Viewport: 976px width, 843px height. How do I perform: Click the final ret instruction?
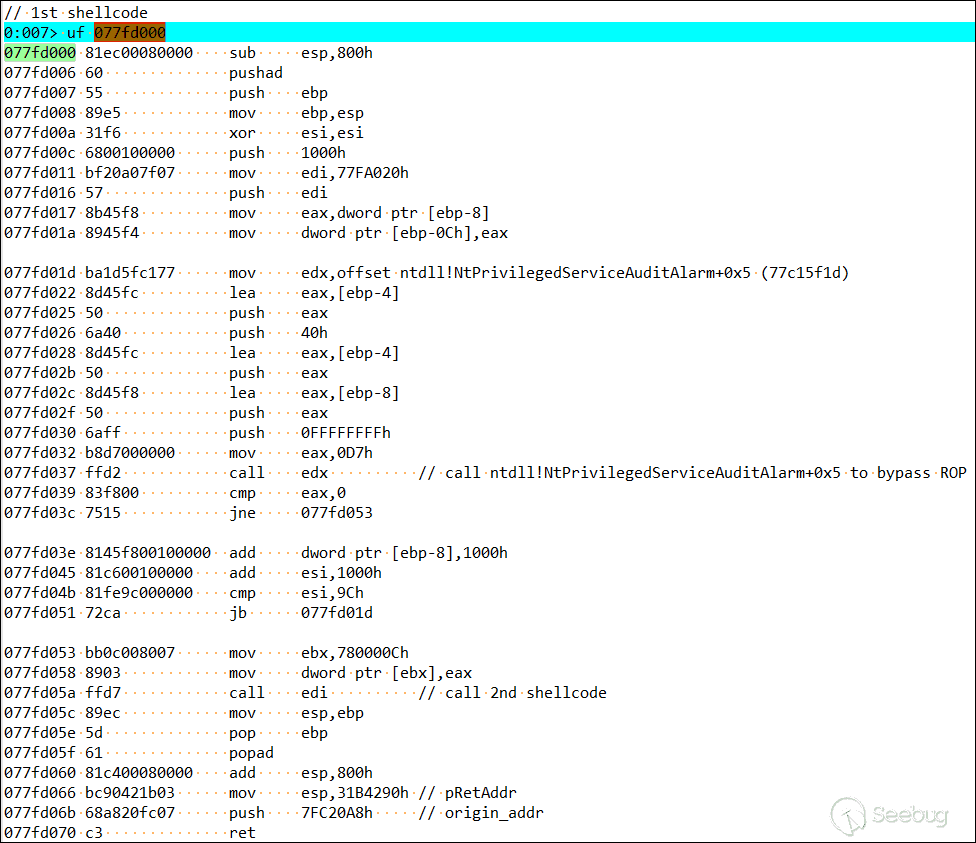pos(242,832)
